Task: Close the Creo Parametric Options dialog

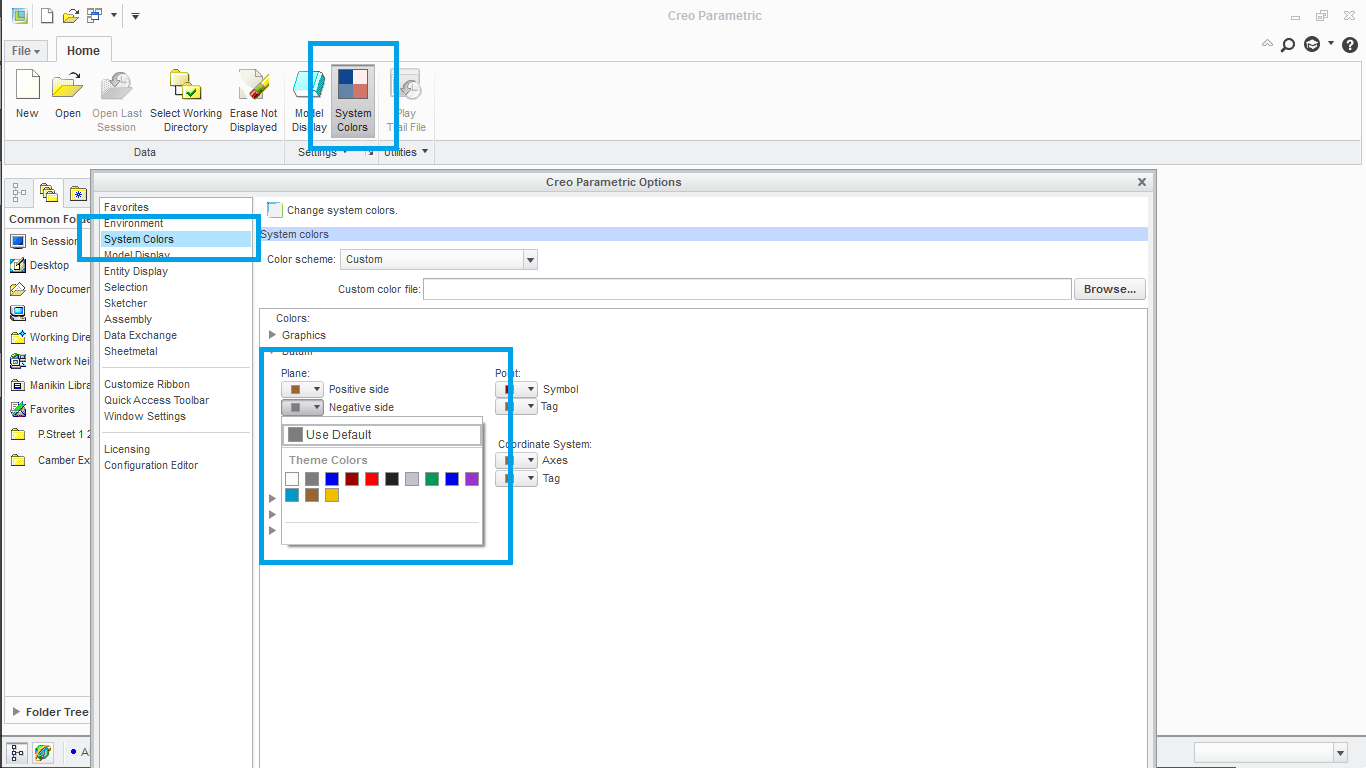Action: click(1142, 182)
